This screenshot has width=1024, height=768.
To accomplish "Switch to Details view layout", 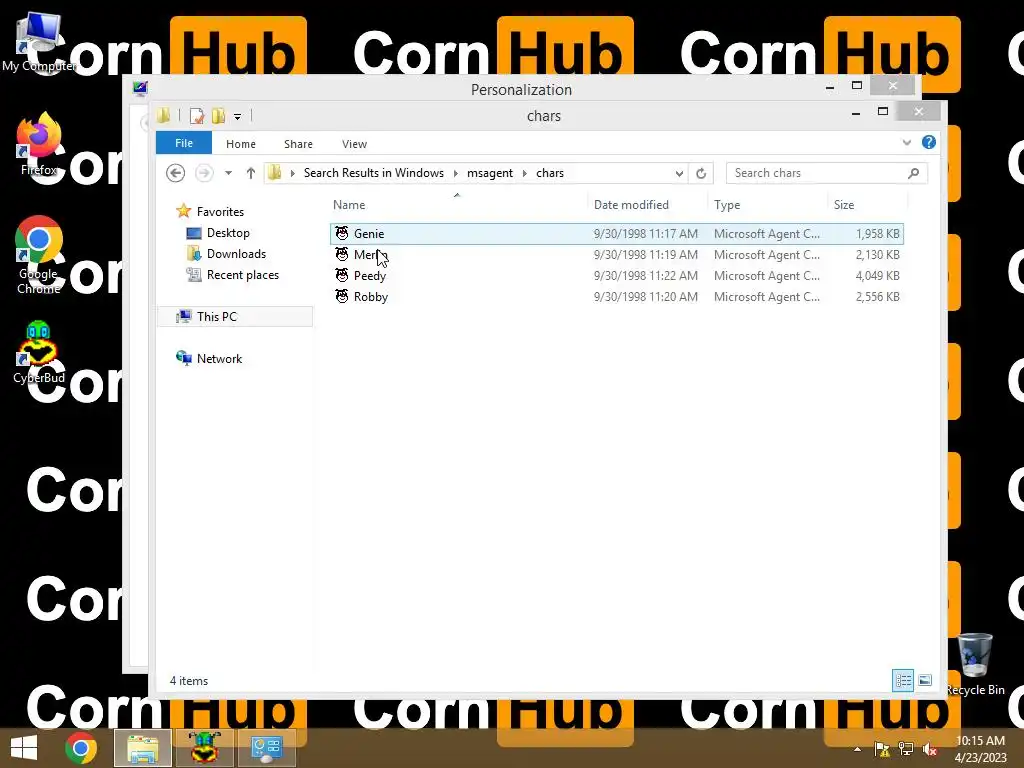I will tap(903, 680).
